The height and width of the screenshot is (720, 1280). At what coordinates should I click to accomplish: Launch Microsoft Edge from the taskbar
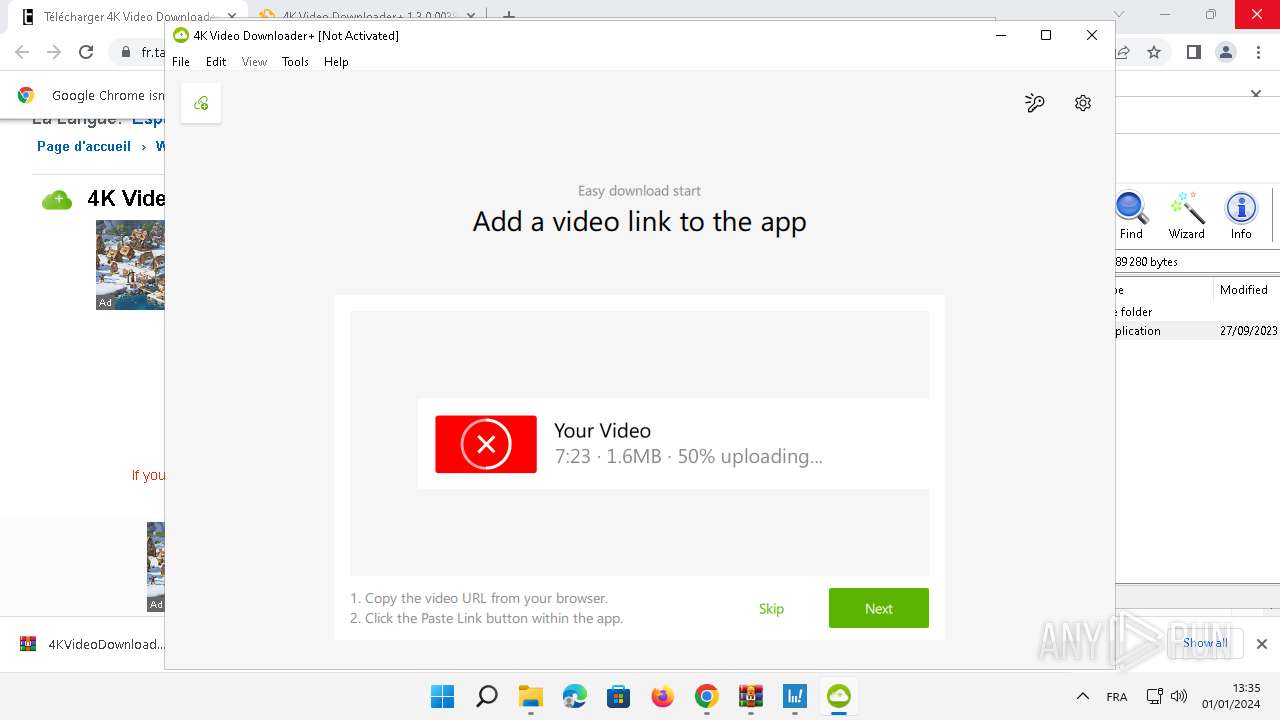574,696
